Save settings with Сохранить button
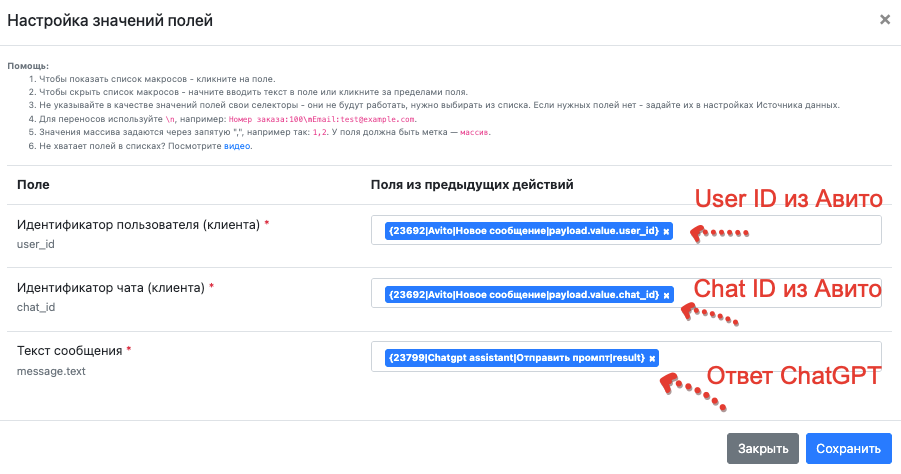This screenshot has width=901, height=474. click(848, 449)
